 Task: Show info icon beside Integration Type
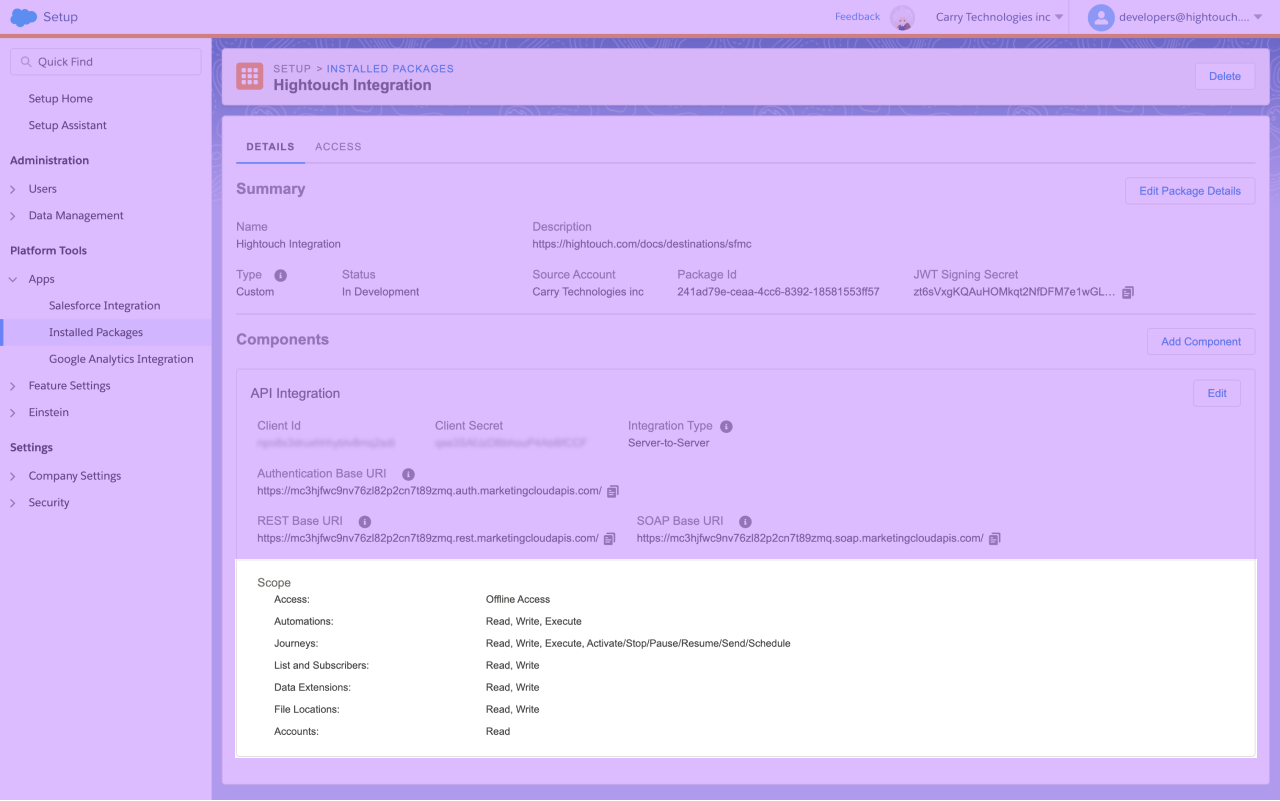coord(726,426)
